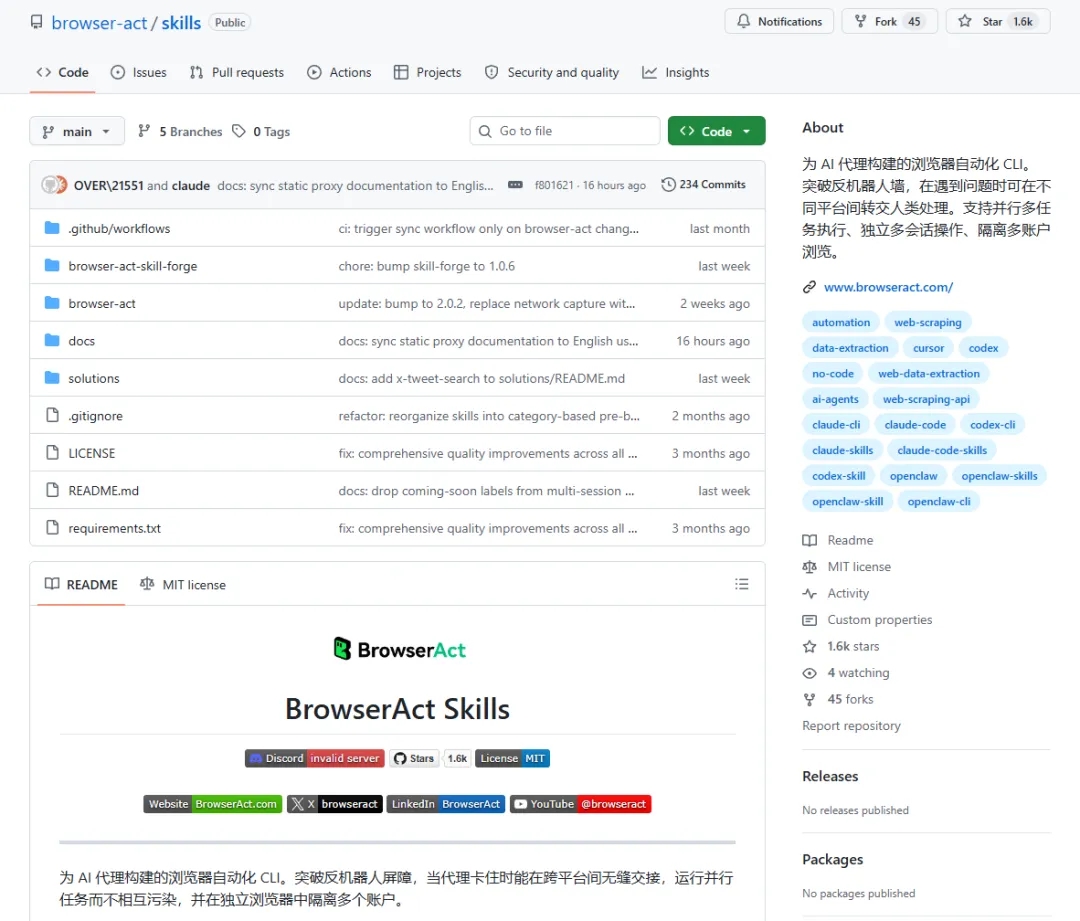Open the Readme sidebar link

pyautogui.click(x=838, y=540)
